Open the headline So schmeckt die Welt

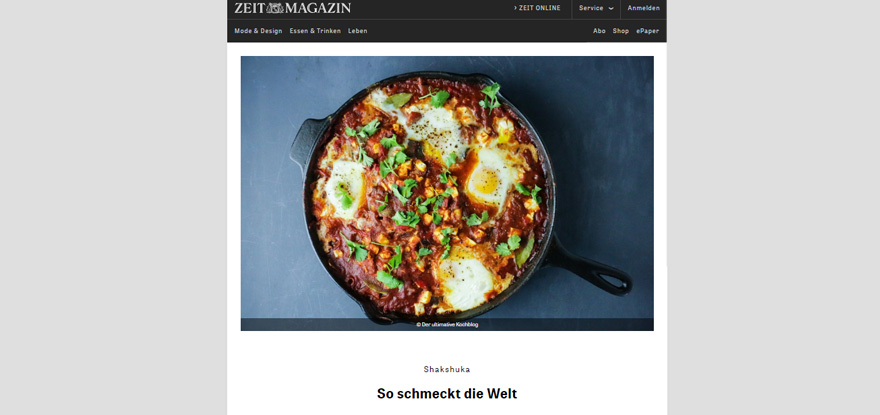tap(447, 394)
